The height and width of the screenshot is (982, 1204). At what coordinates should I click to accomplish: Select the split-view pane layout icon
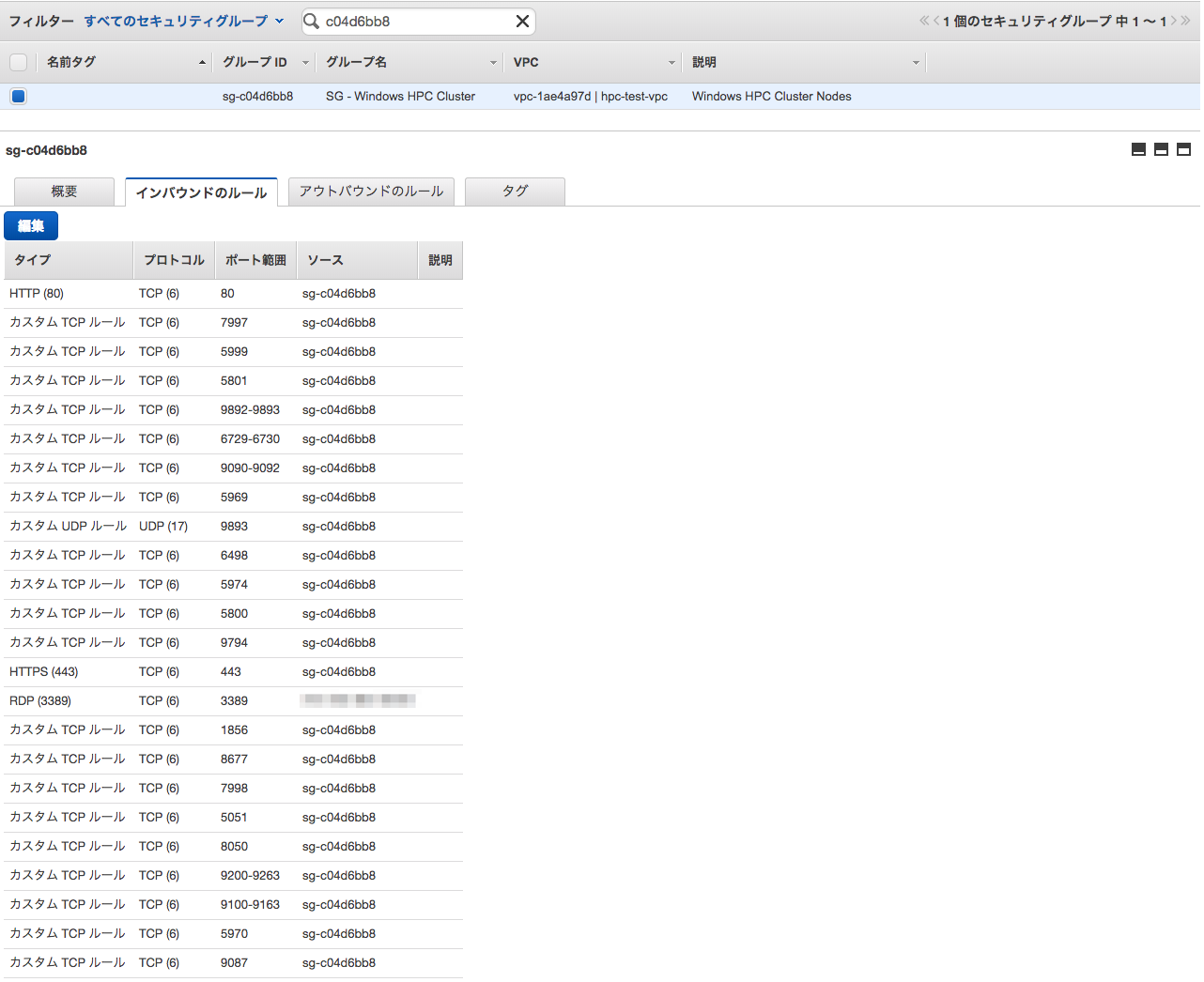[1161, 149]
